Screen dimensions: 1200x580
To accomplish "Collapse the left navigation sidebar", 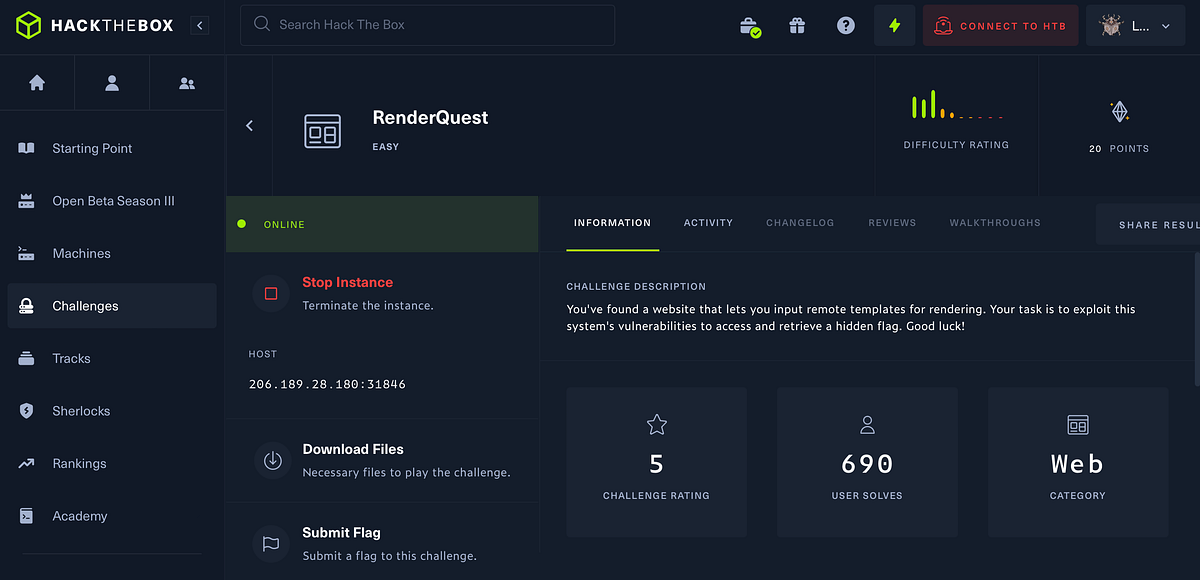I will (x=199, y=25).
